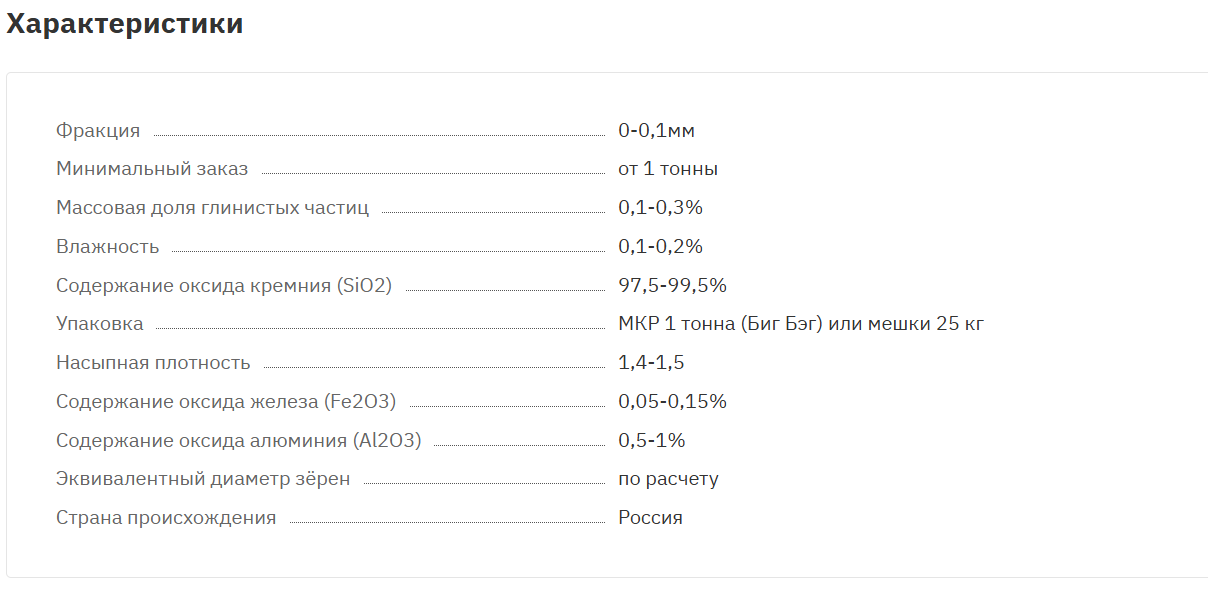Select the 97,5-99,5% value
Image resolution: width=1208 pixels, height=611 pixels.
672,286
